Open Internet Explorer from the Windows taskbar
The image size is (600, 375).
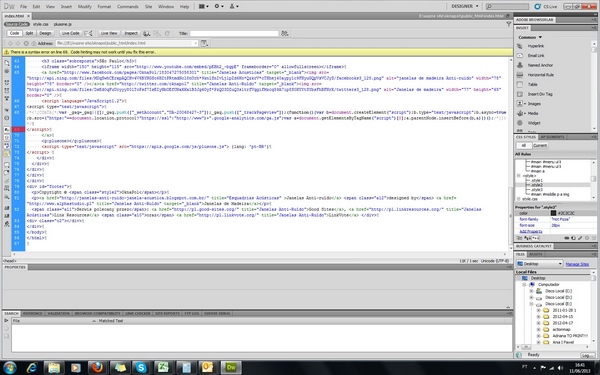click(32, 368)
